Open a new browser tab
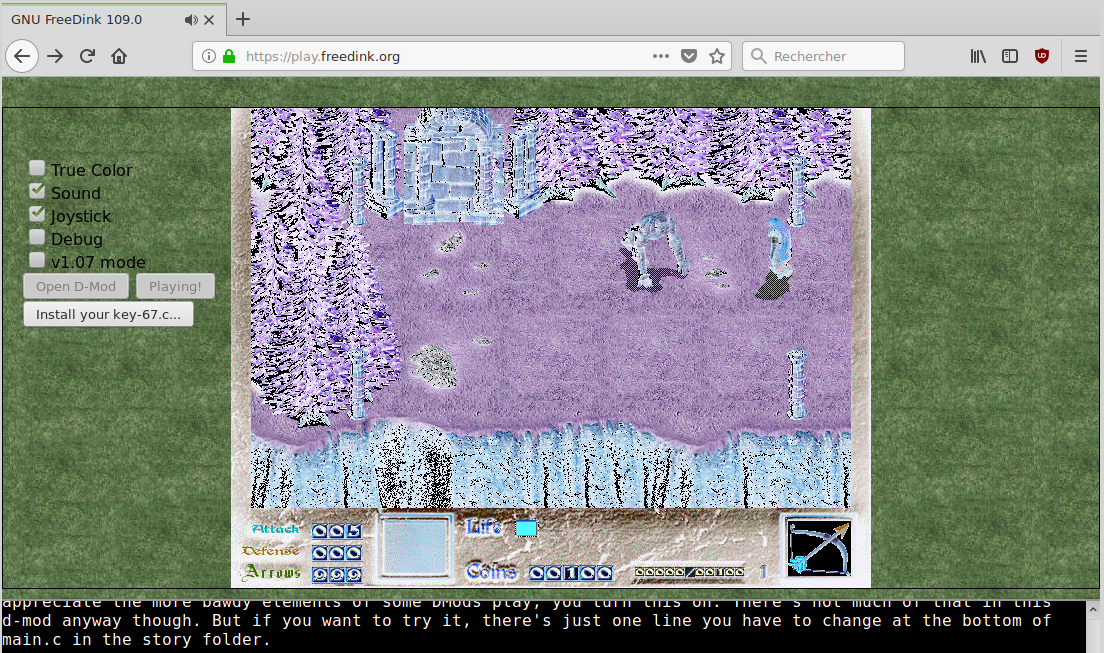This screenshot has width=1104, height=653. [242, 20]
